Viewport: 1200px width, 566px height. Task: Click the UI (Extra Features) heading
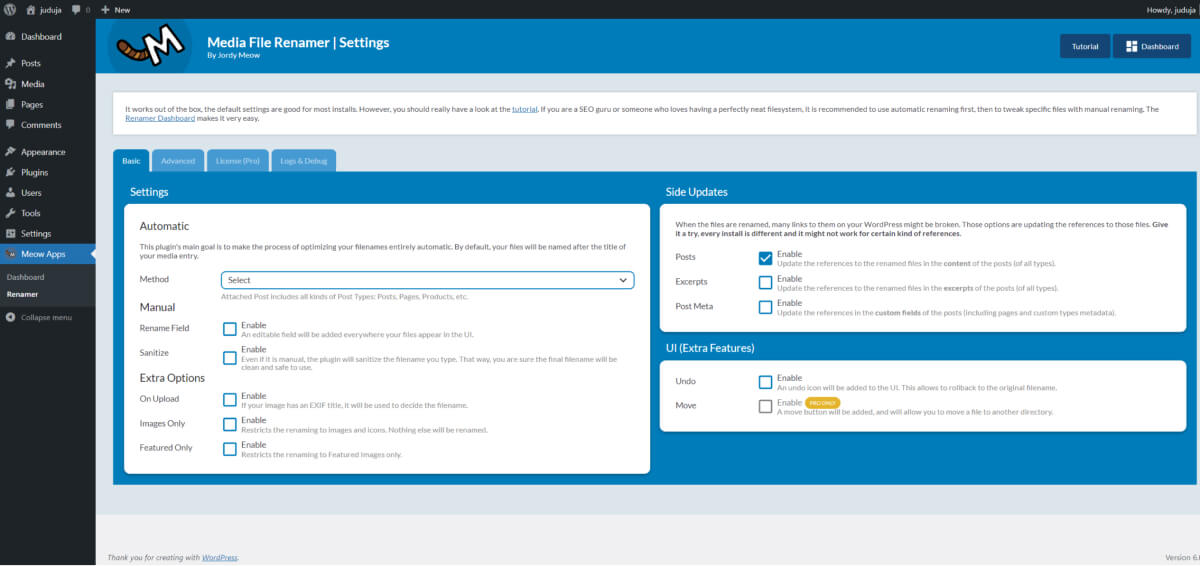click(710, 348)
